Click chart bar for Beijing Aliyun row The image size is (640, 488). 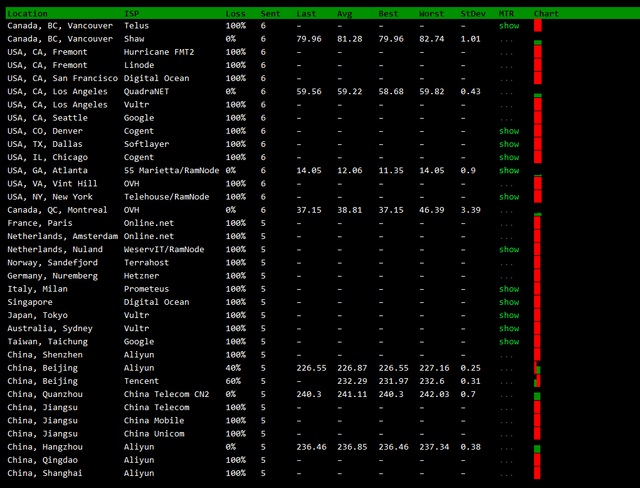(537, 368)
